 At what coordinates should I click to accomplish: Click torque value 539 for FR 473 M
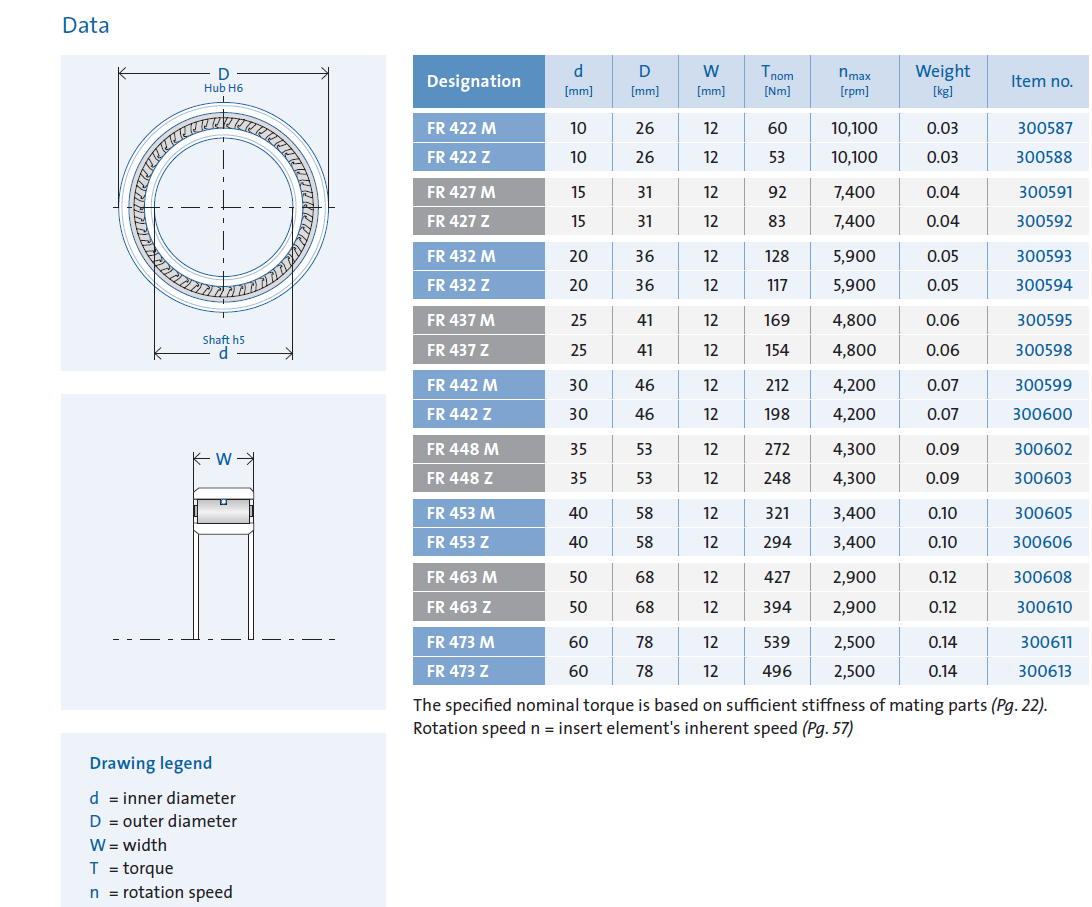pos(777,642)
